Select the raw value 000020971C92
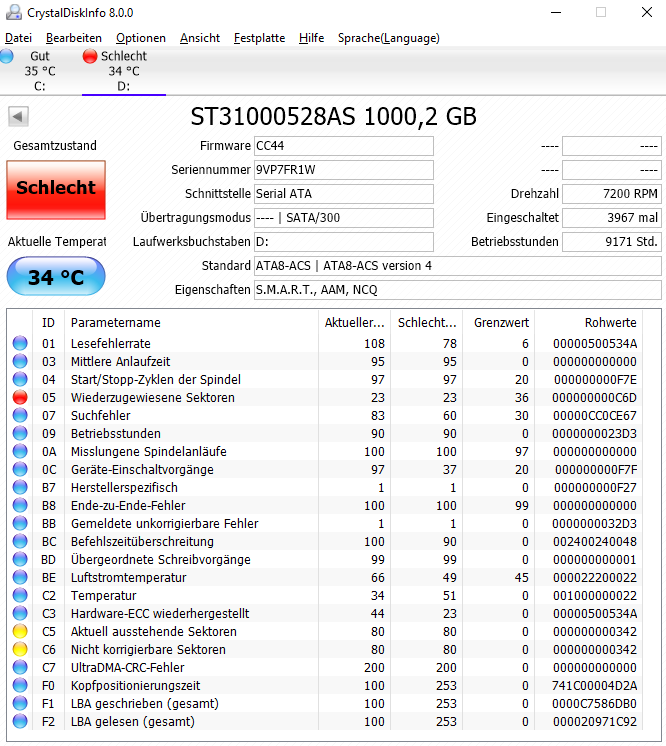666x746 pixels. (x=594, y=722)
